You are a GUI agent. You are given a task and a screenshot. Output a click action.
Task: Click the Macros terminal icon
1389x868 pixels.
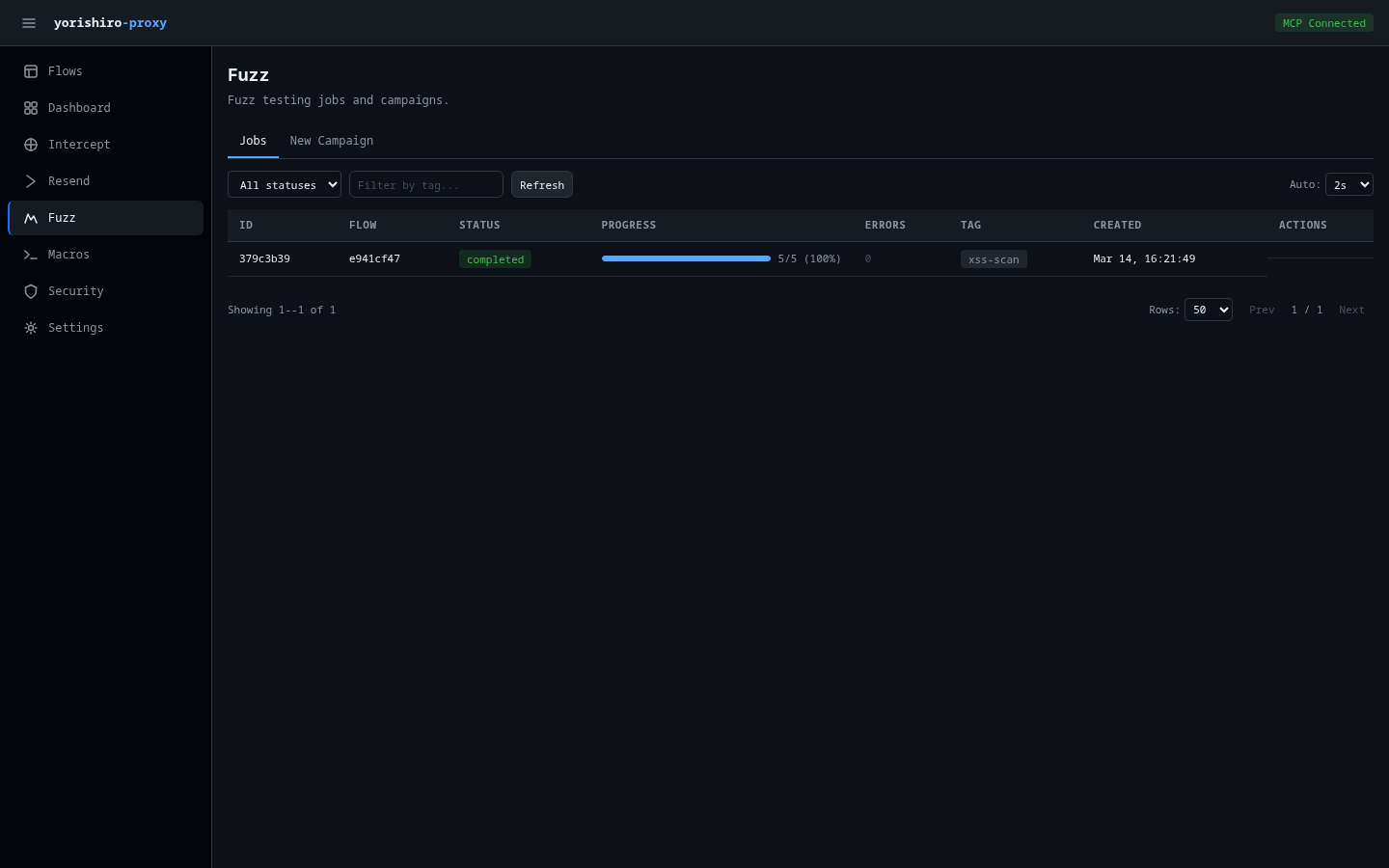tap(31, 255)
